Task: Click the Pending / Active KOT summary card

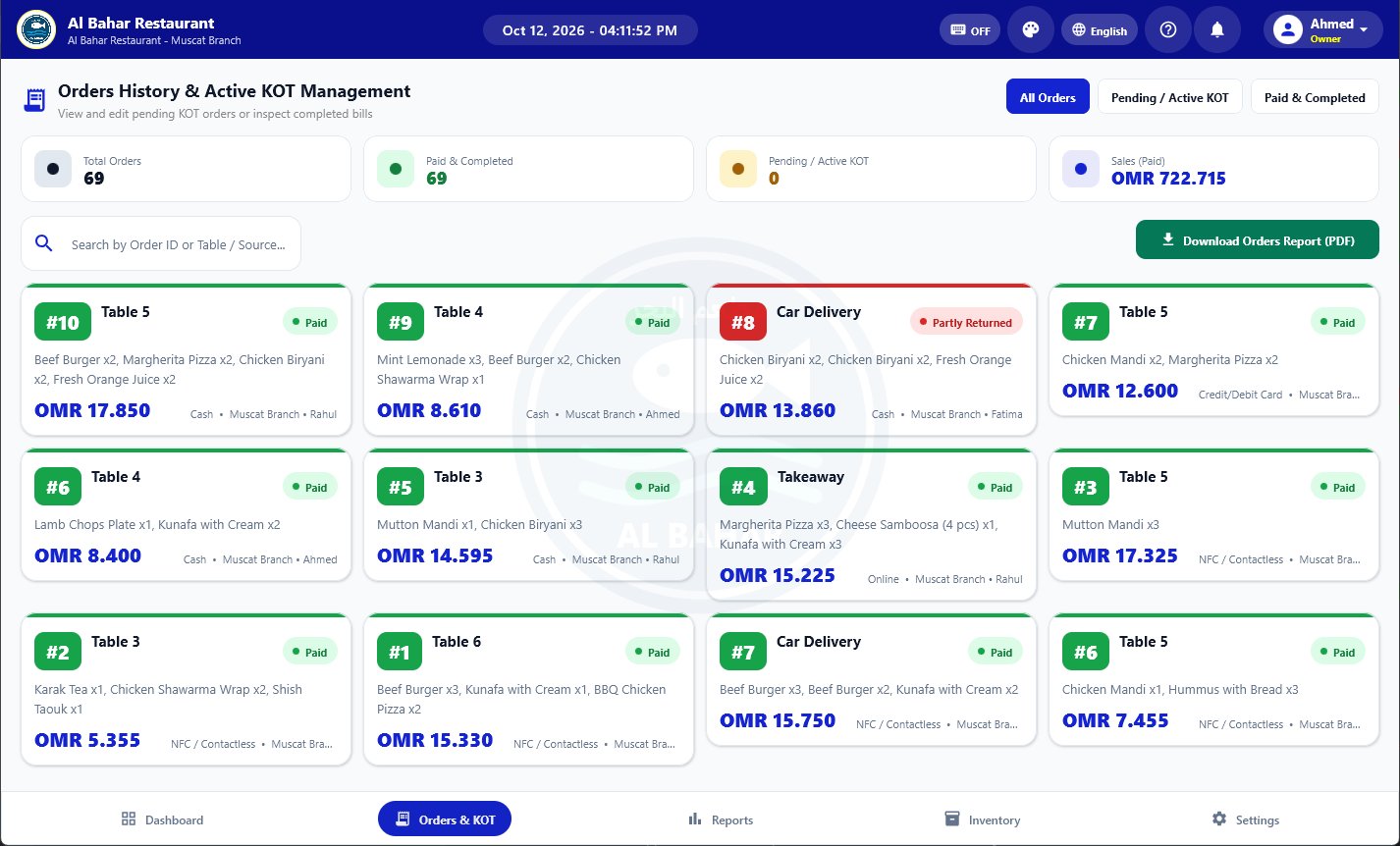Action: 871,169
